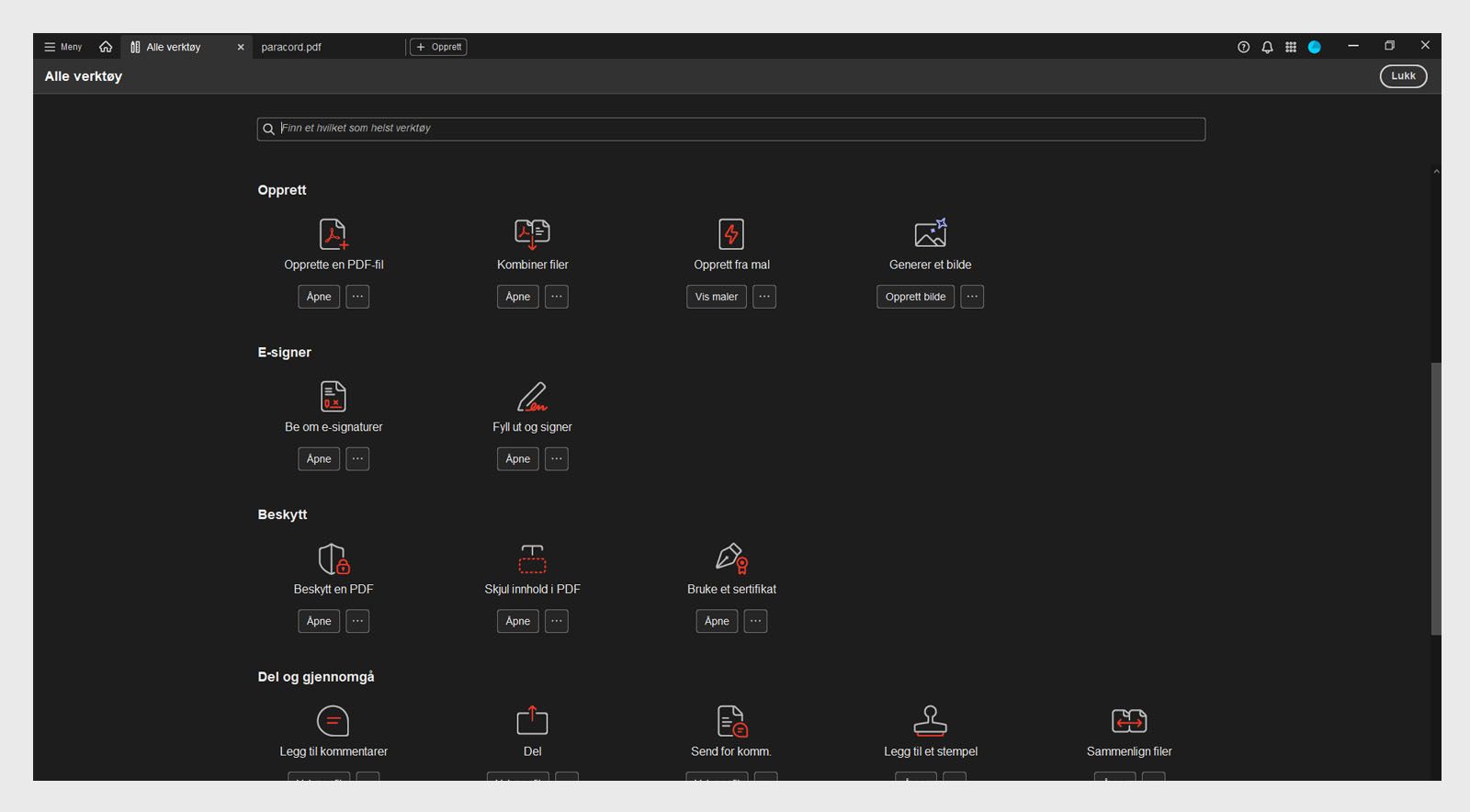The width and height of the screenshot is (1470, 812).
Task: Click the search magnifier icon
Action: pyautogui.click(x=268, y=130)
